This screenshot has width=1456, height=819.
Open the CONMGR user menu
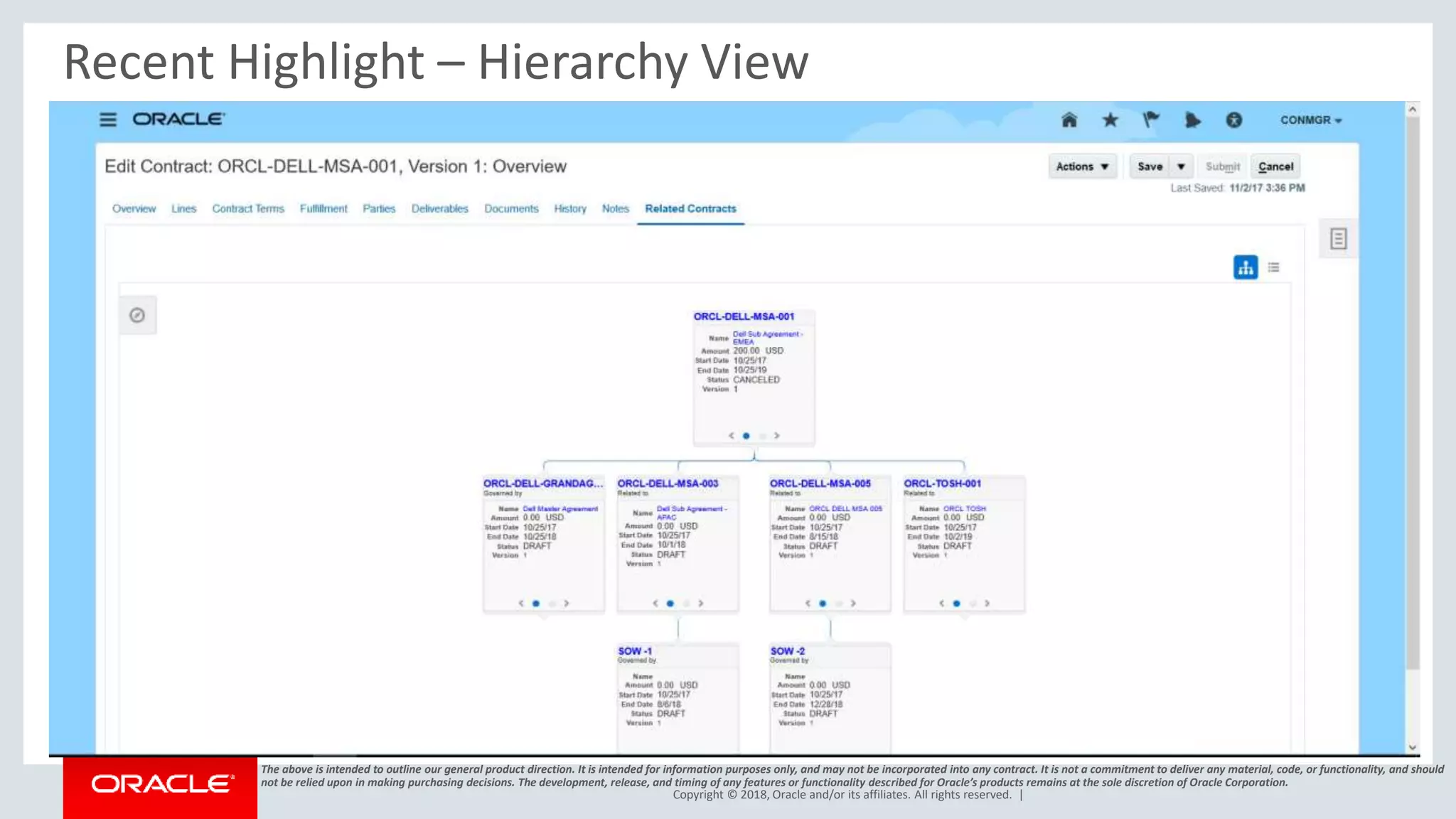(x=1311, y=120)
